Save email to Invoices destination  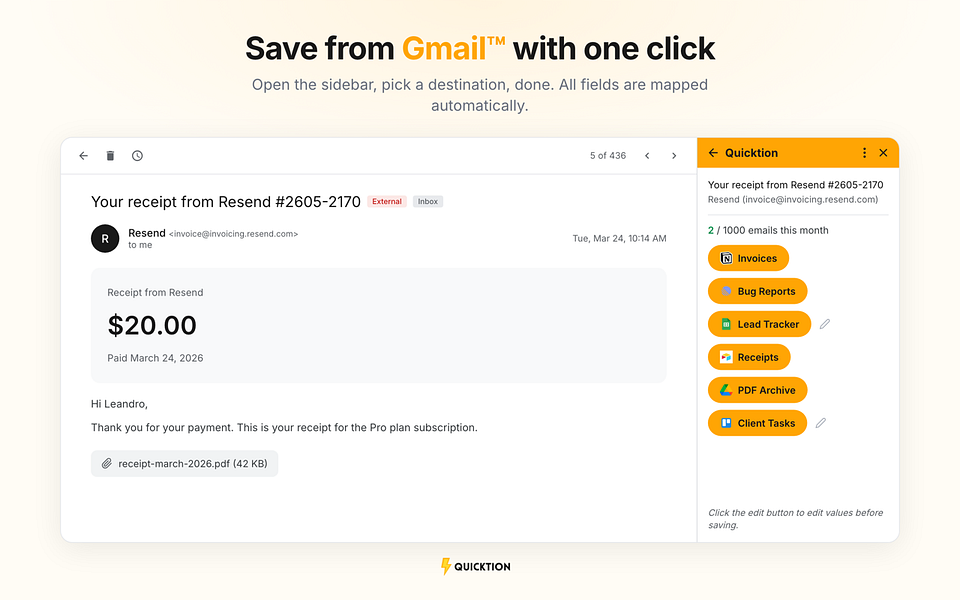748,258
